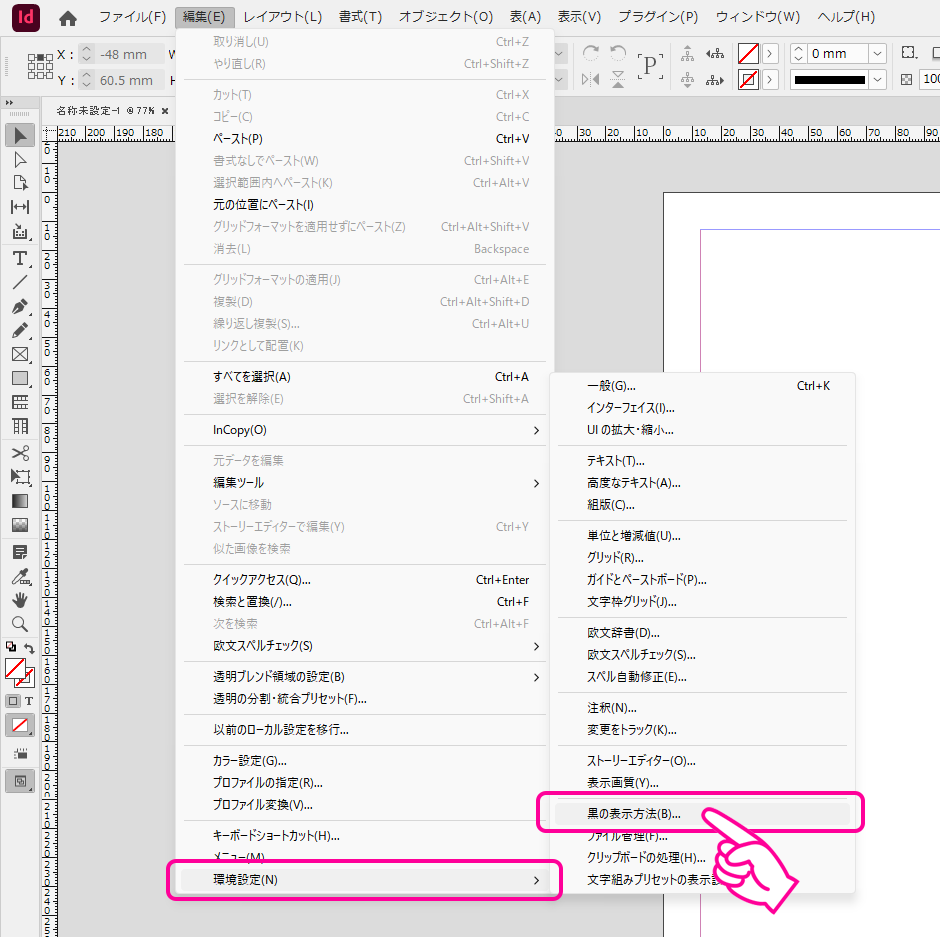940x937 pixels.
Task: Open stroke style dropdown arrow
Action: click(x=878, y=79)
